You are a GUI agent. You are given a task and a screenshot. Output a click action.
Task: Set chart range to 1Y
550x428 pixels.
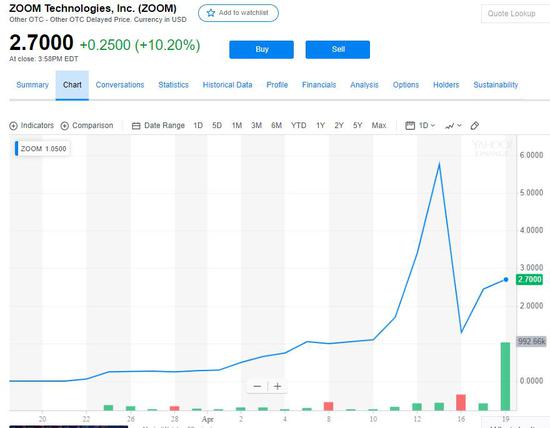(320, 126)
